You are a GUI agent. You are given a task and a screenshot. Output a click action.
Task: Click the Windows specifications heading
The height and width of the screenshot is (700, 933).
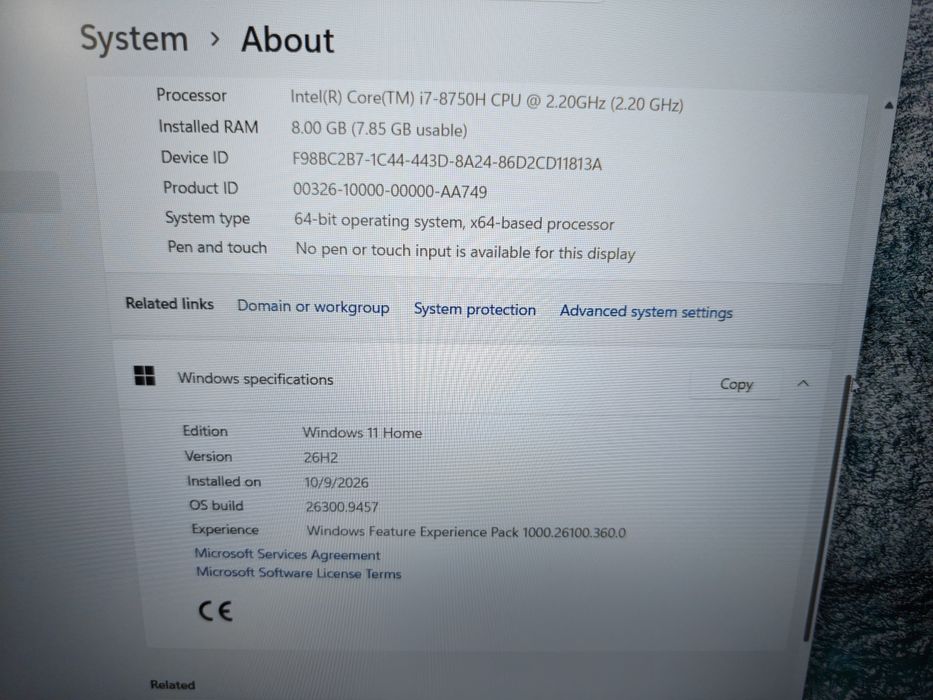coord(255,379)
